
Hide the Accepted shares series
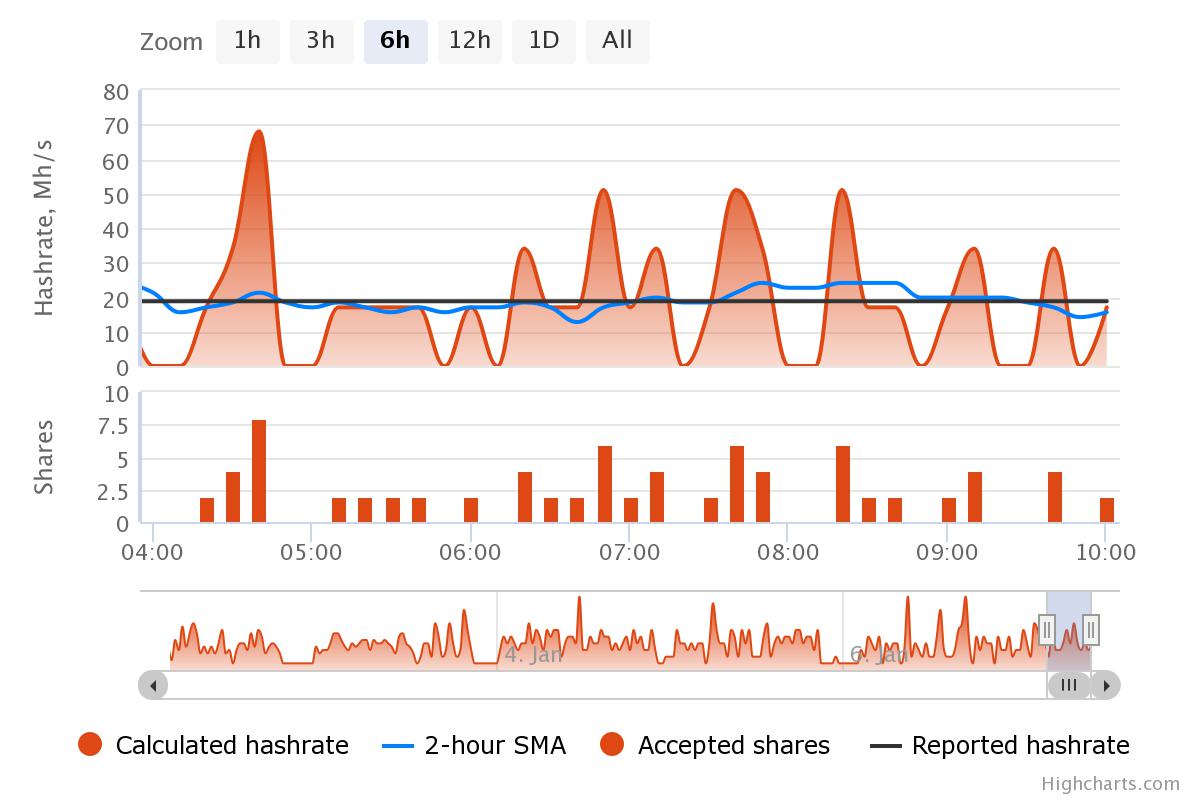point(715,745)
